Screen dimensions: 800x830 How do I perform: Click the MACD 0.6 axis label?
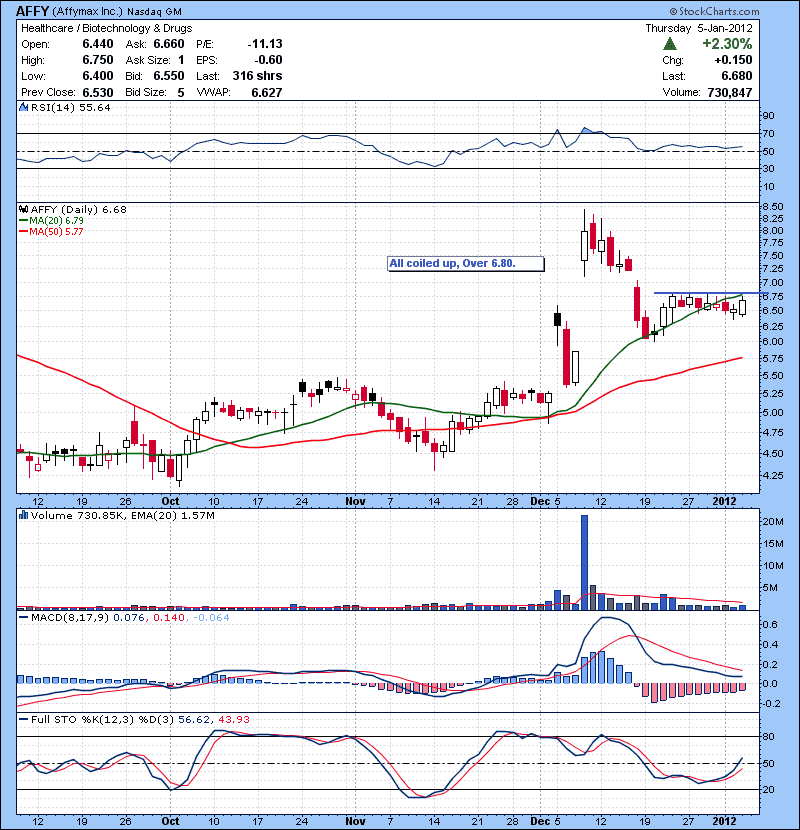tap(771, 625)
